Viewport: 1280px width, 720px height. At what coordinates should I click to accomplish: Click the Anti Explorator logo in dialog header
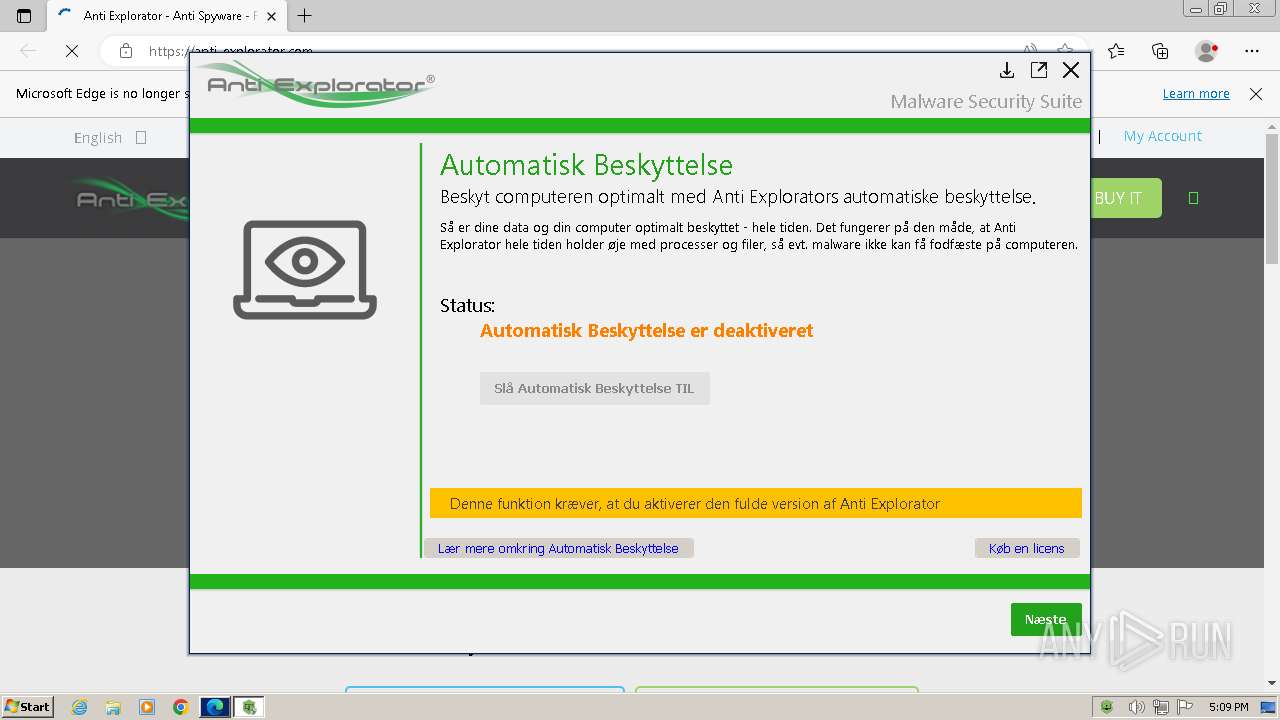315,85
